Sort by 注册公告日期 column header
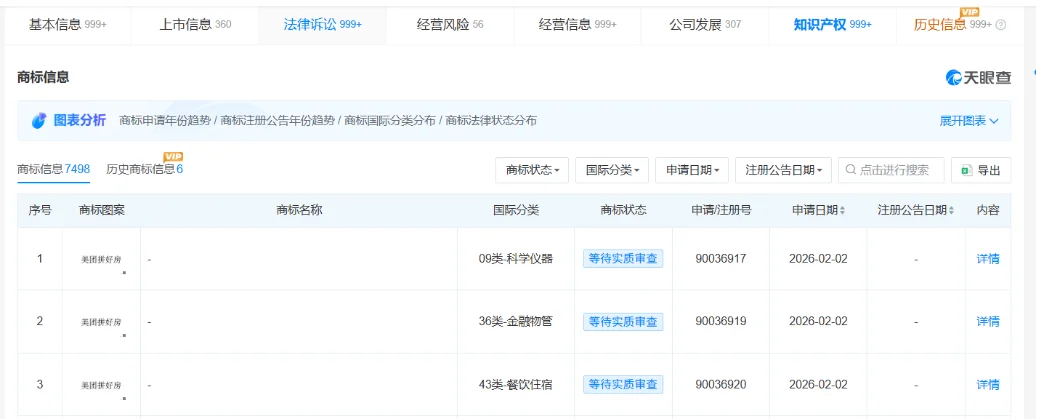The width and height of the screenshot is (1037, 419). tap(916, 210)
